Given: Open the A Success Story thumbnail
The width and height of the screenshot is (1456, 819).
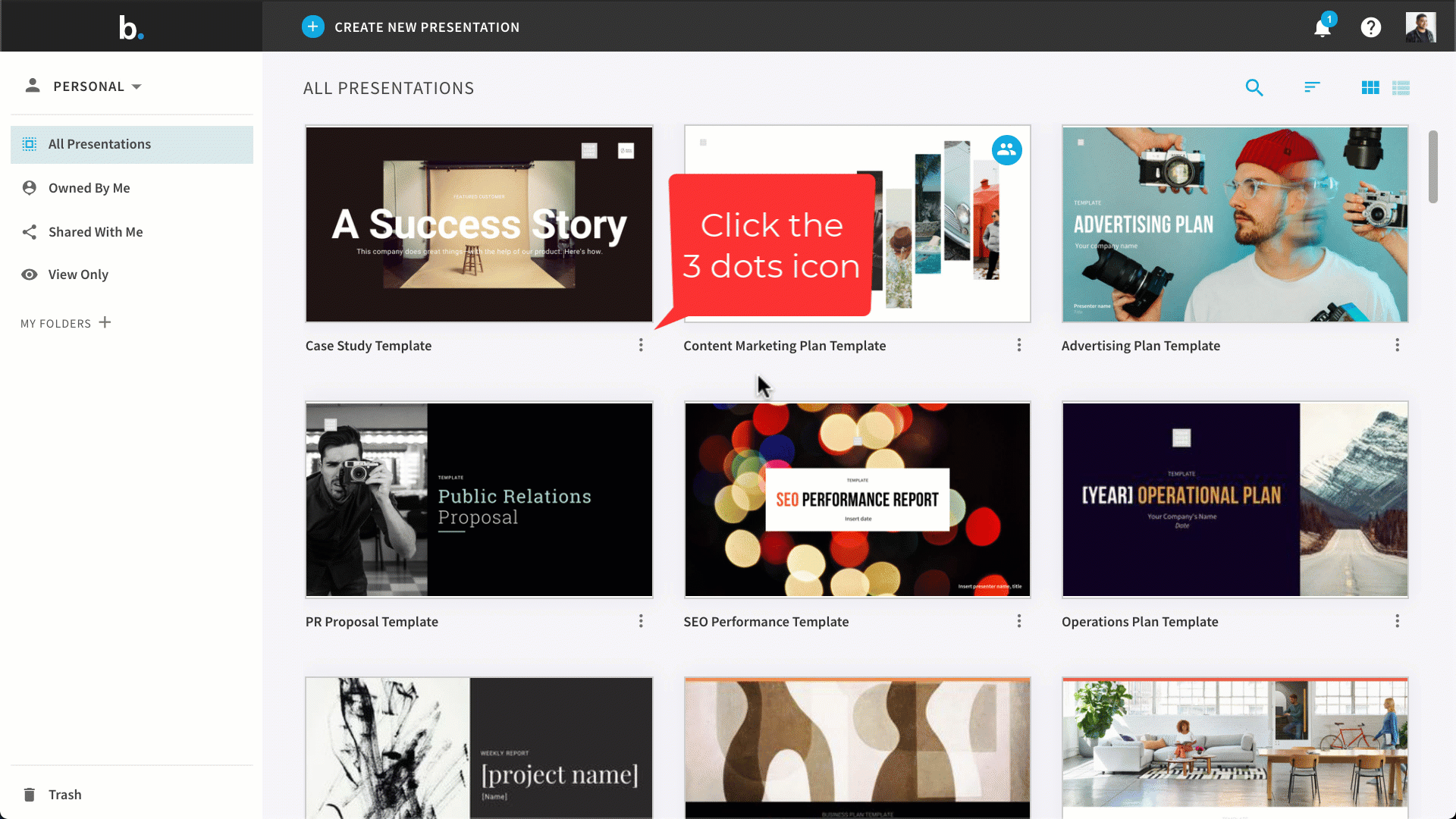Looking at the screenshot, I should (479, 224).
